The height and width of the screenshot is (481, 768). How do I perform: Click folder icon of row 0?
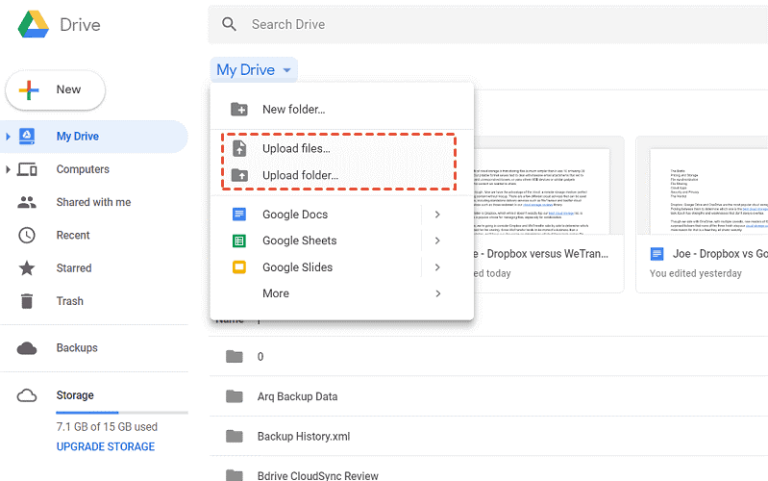234,357
